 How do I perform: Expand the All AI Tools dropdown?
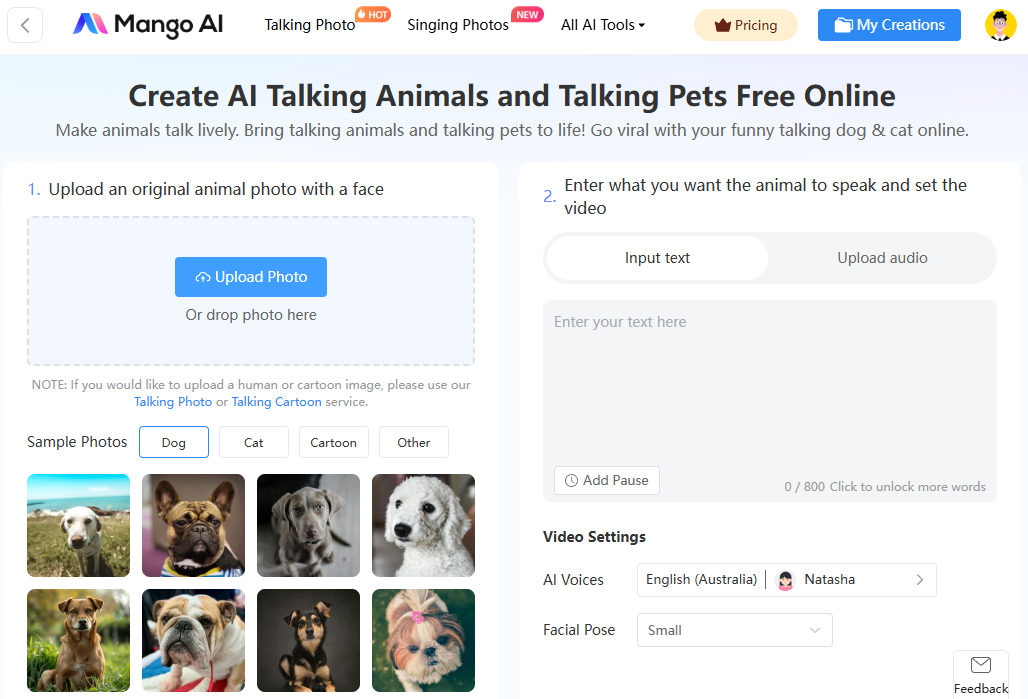pyautogui.click(x=603, y=25)
